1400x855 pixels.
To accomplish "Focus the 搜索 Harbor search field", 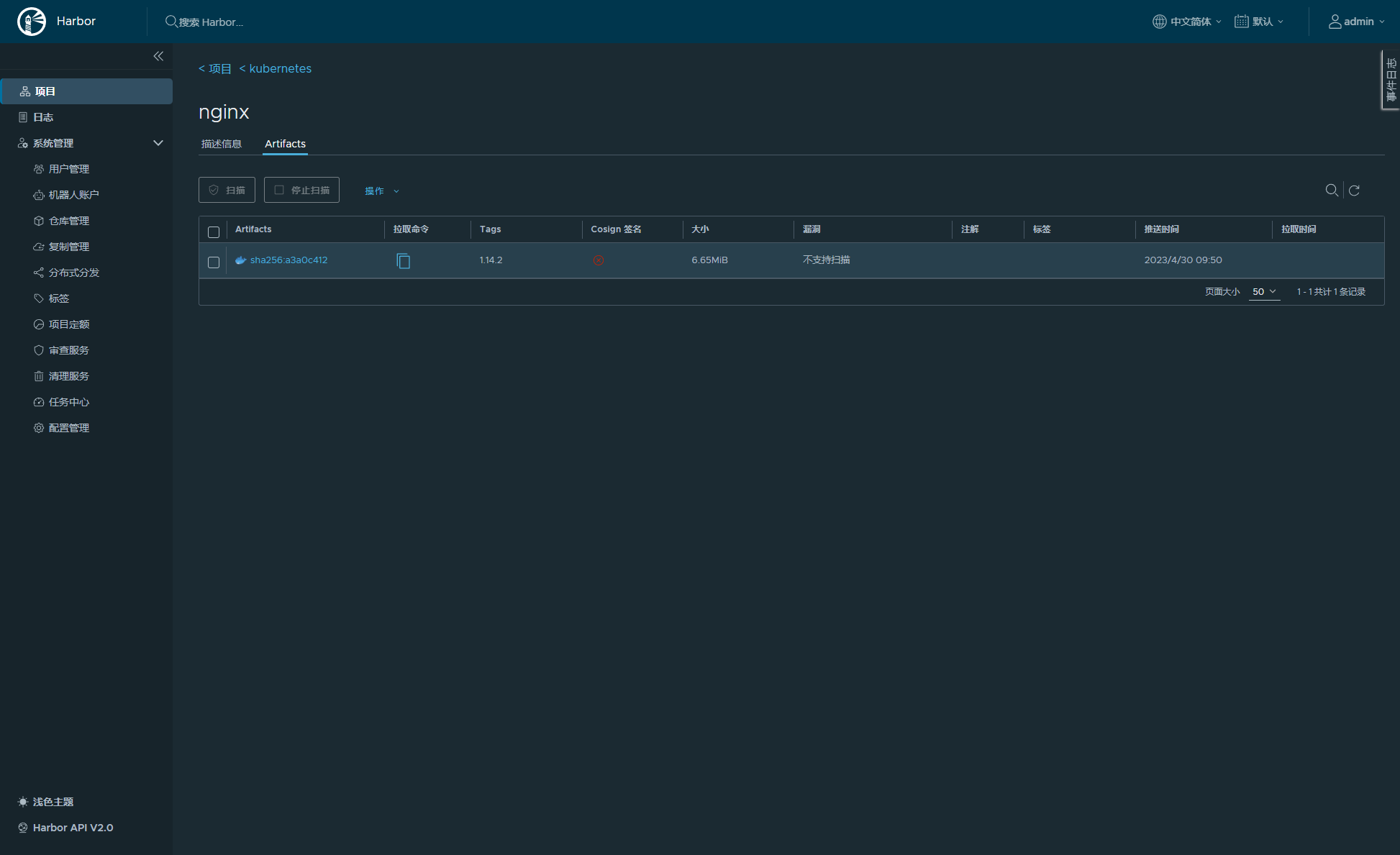I will pos(211,22).
